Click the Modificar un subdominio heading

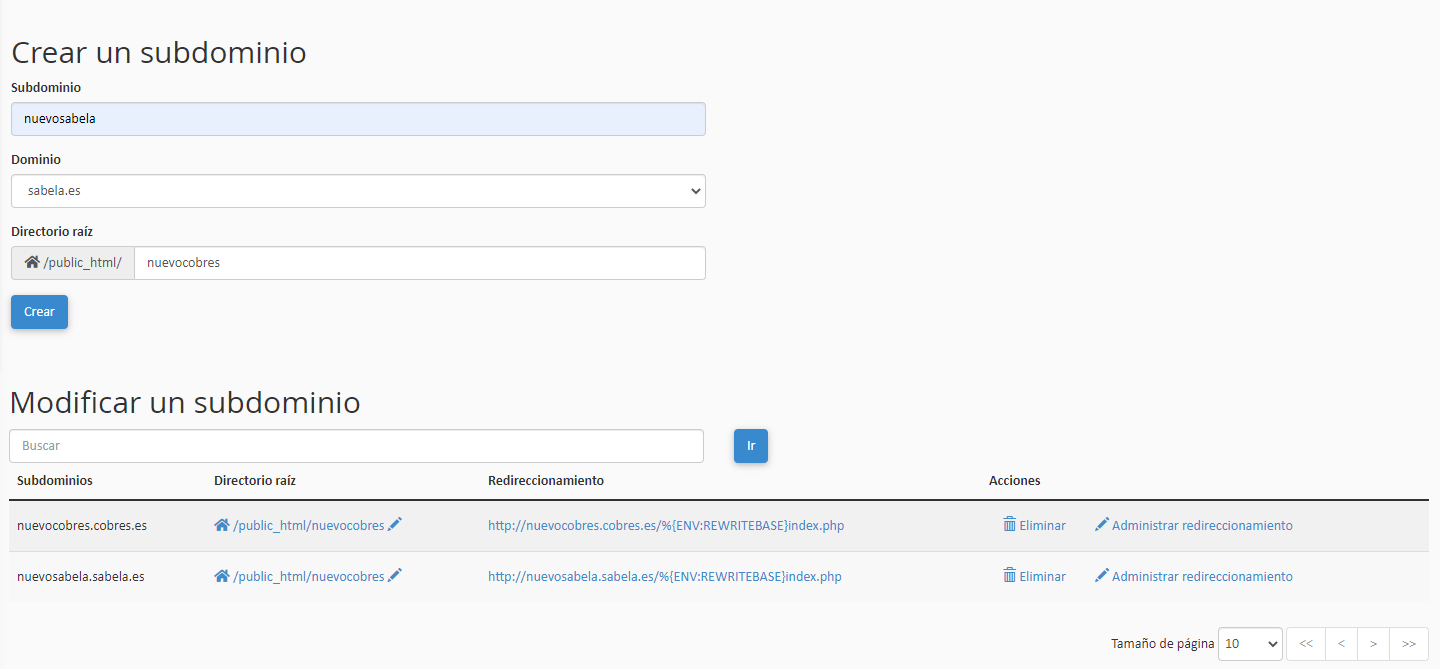coord(185,402)
